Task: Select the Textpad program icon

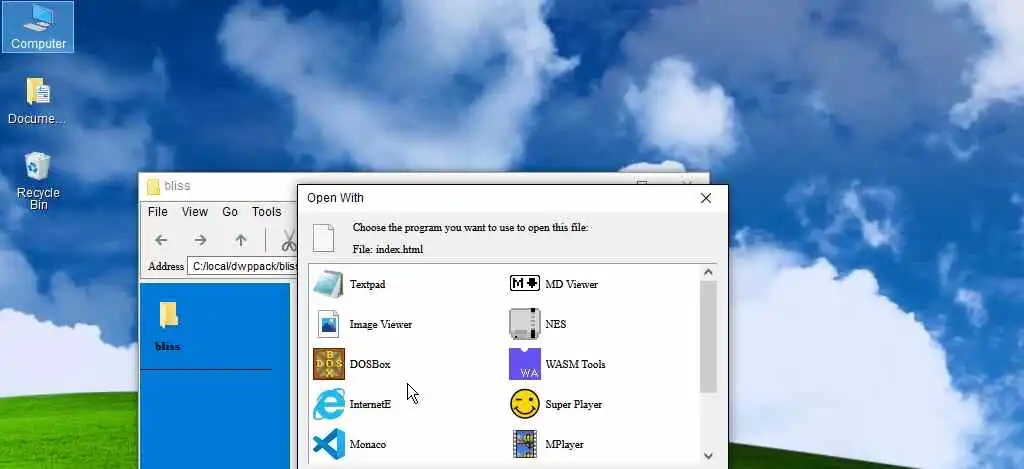Action: (x=328, y=284)
